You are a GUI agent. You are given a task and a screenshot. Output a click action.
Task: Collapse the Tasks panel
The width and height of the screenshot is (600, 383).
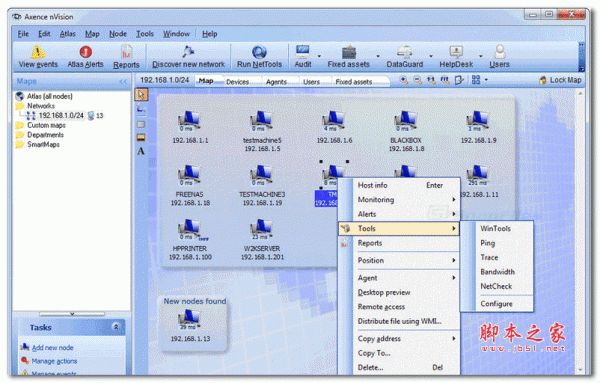[116, 327]
